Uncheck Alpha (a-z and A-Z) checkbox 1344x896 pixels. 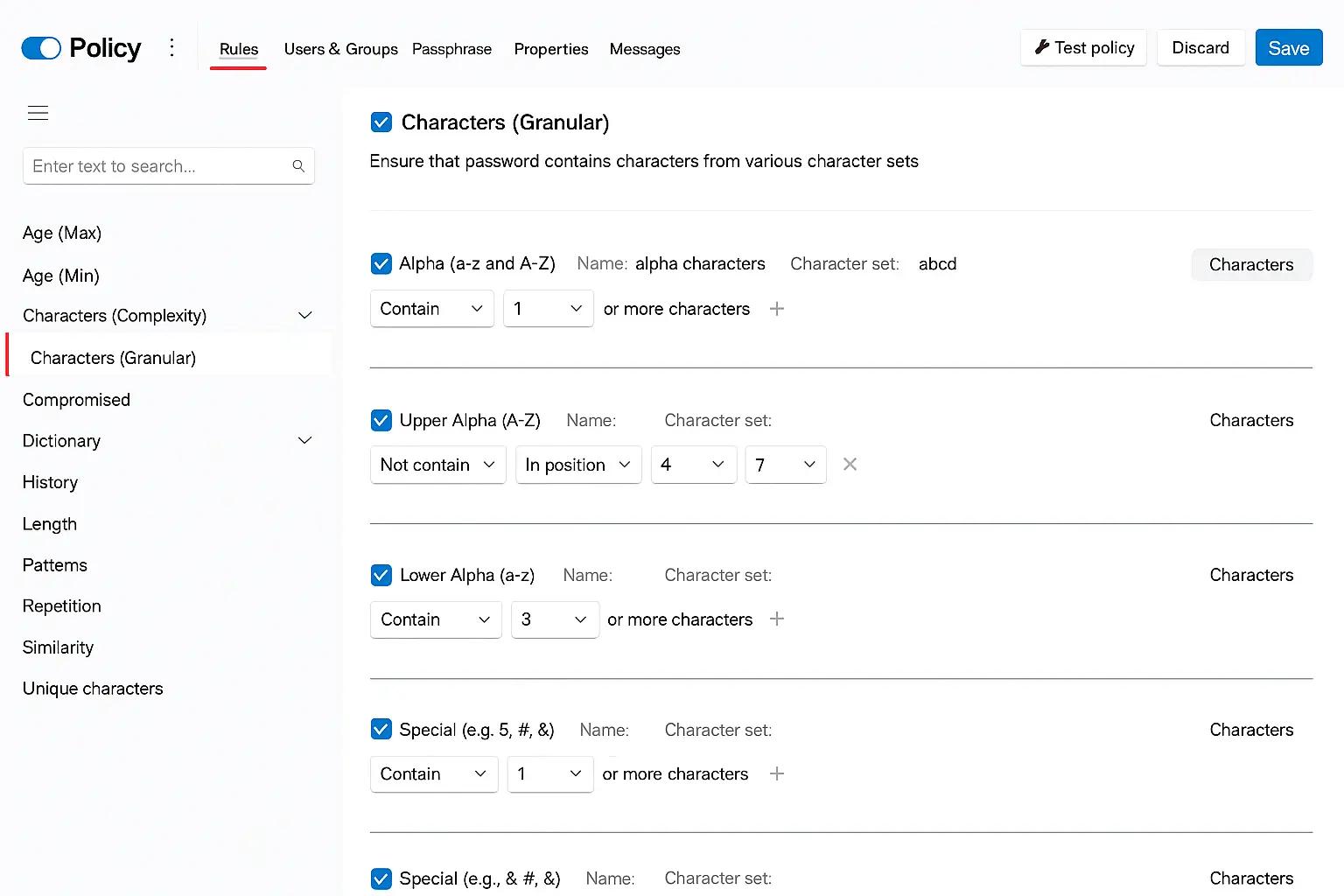(381, 263)
